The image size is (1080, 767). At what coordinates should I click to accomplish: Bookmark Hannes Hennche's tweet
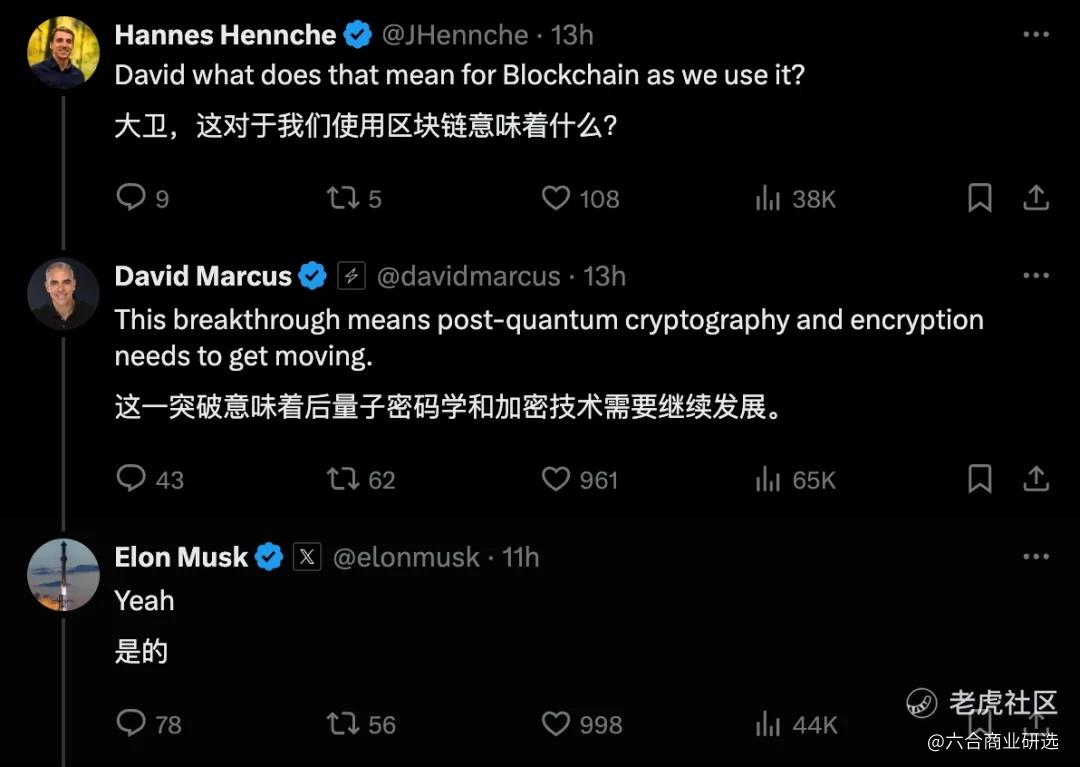point(980,198)
